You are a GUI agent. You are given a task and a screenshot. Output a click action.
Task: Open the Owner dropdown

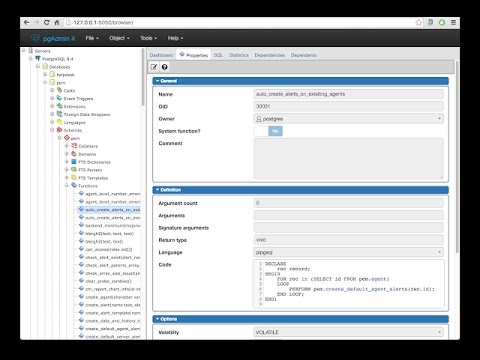click(349, 119)
